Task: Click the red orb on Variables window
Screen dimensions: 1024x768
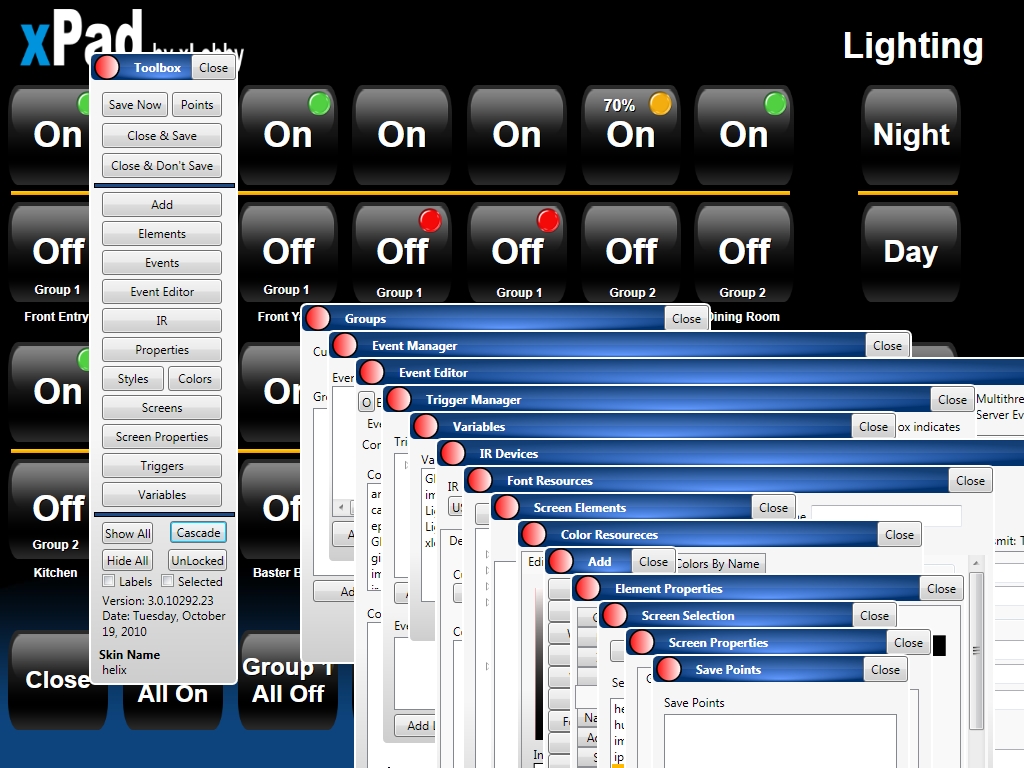Action: (426, 426)
